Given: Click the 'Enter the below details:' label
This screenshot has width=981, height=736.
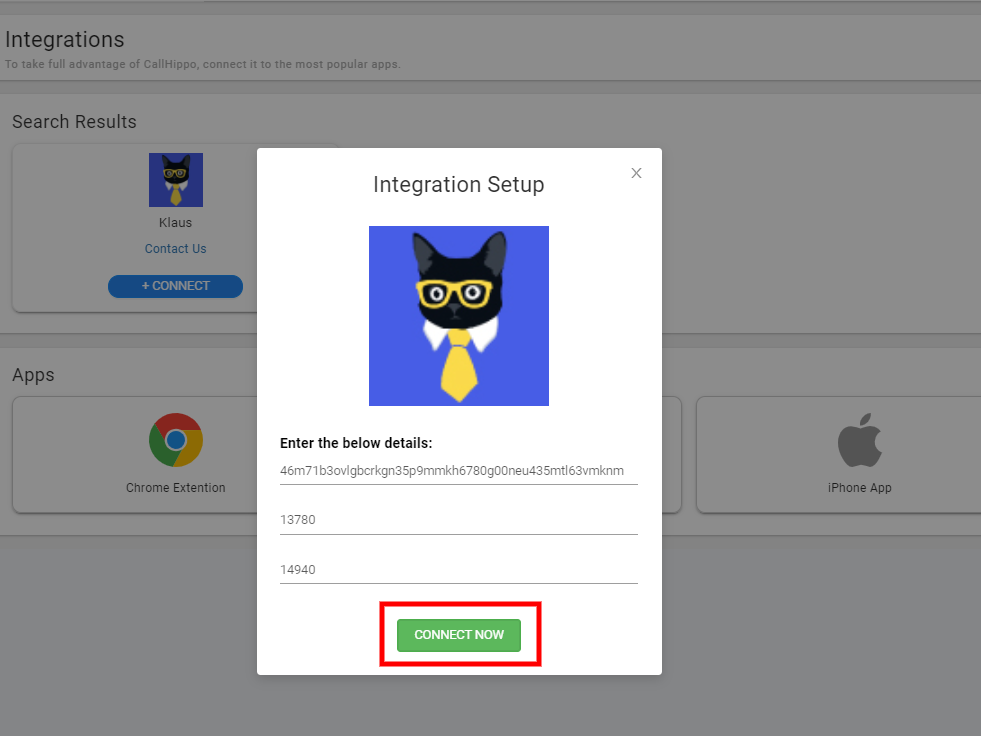Looking at the screenshot, I should coord(356,443).
